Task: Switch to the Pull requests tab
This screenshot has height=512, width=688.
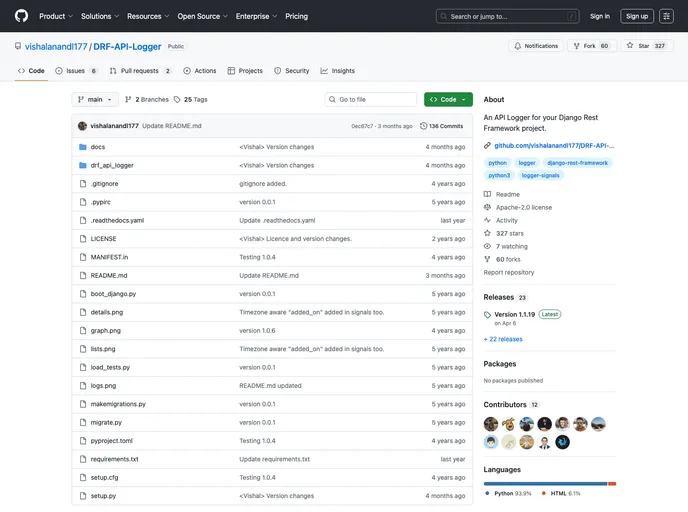Action: click(x=140, y=71)
